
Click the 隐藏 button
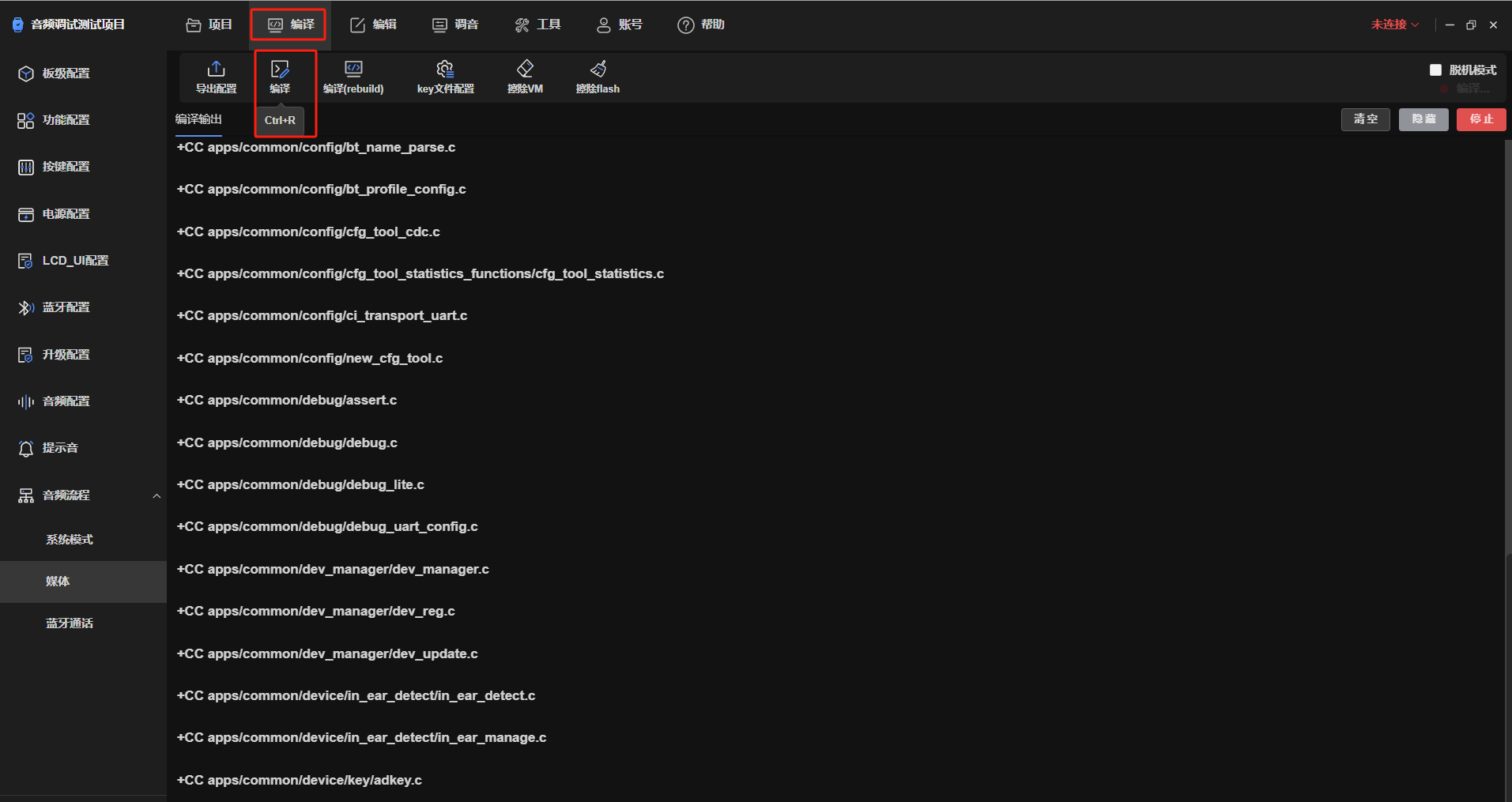point(1423,119)
